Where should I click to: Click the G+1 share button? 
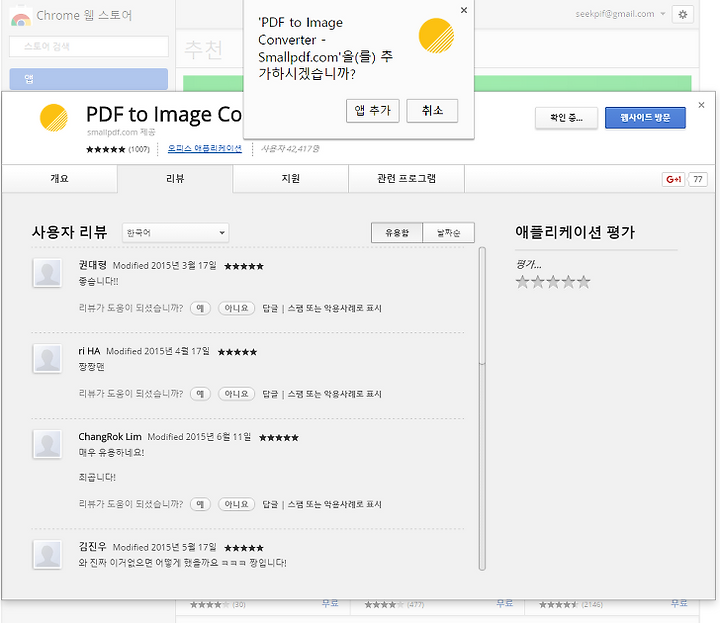point(674,179)
